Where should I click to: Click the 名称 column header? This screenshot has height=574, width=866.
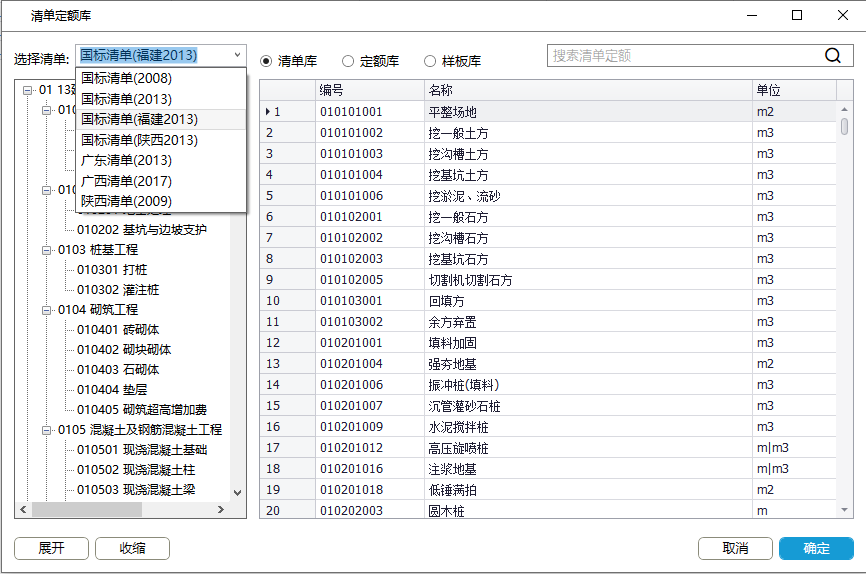(x=588, y=90)
